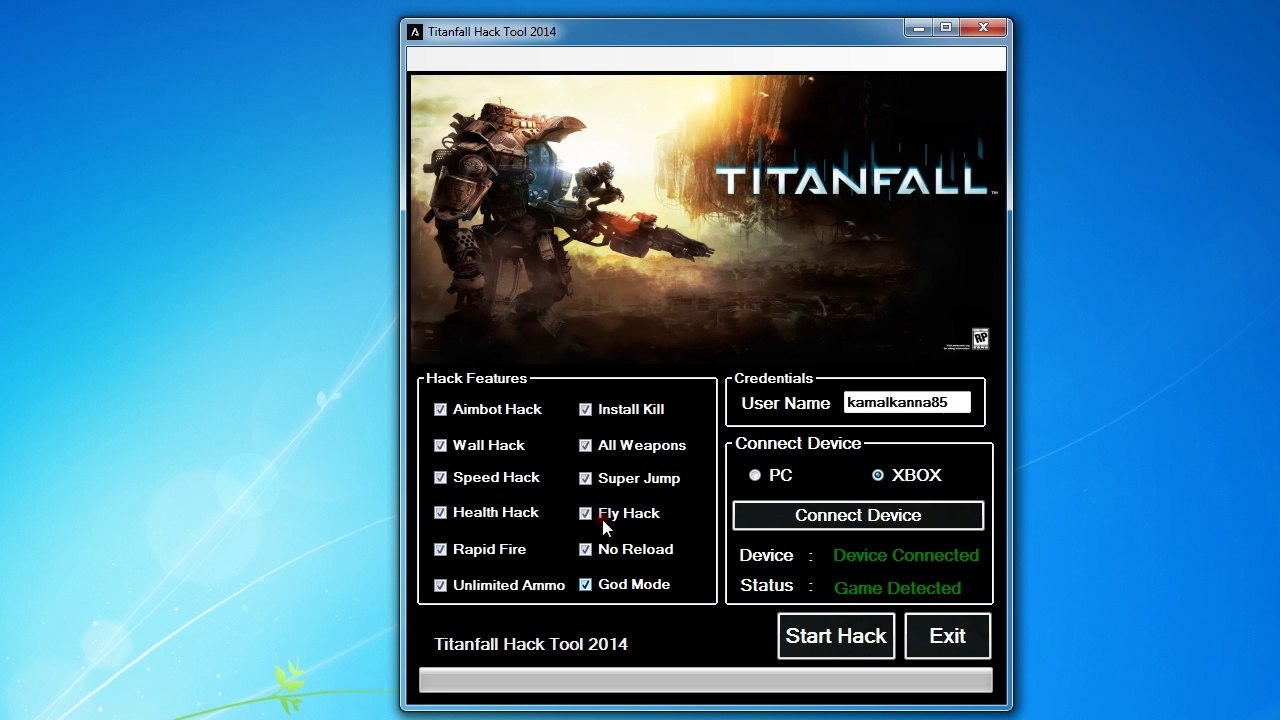This screenshot has width=1280, height=720.
Task: Click the Connect Device button
Action: pyautogui.click(x=858, y=515)
